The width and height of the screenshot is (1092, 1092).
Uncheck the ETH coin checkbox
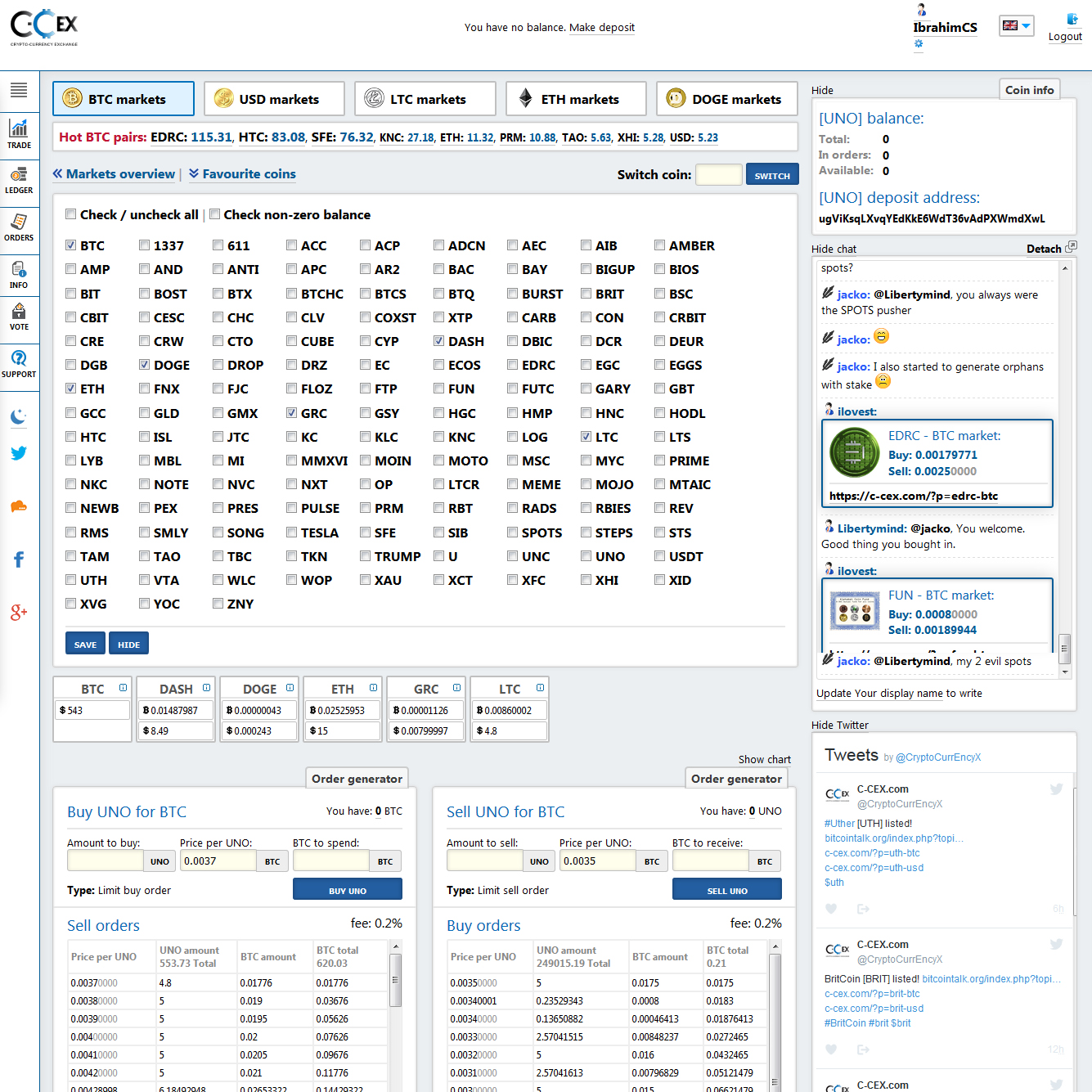click(71, 389)
